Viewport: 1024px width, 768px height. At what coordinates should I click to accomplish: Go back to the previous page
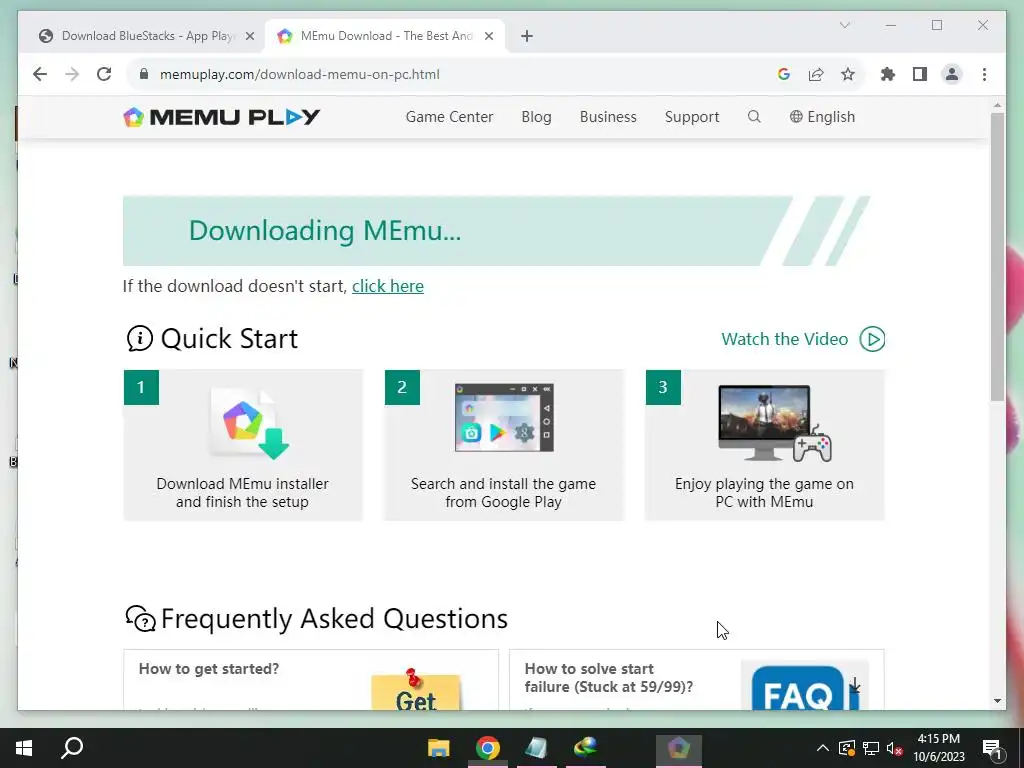[x=40, y=74]
